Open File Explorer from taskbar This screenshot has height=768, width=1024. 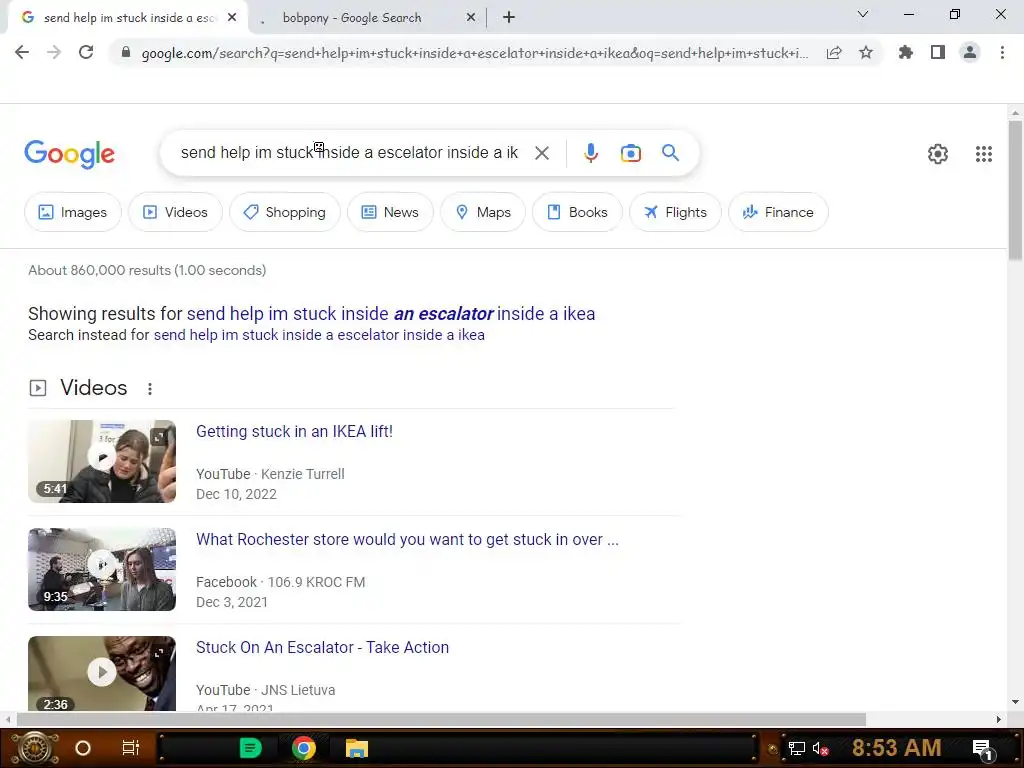357,748
